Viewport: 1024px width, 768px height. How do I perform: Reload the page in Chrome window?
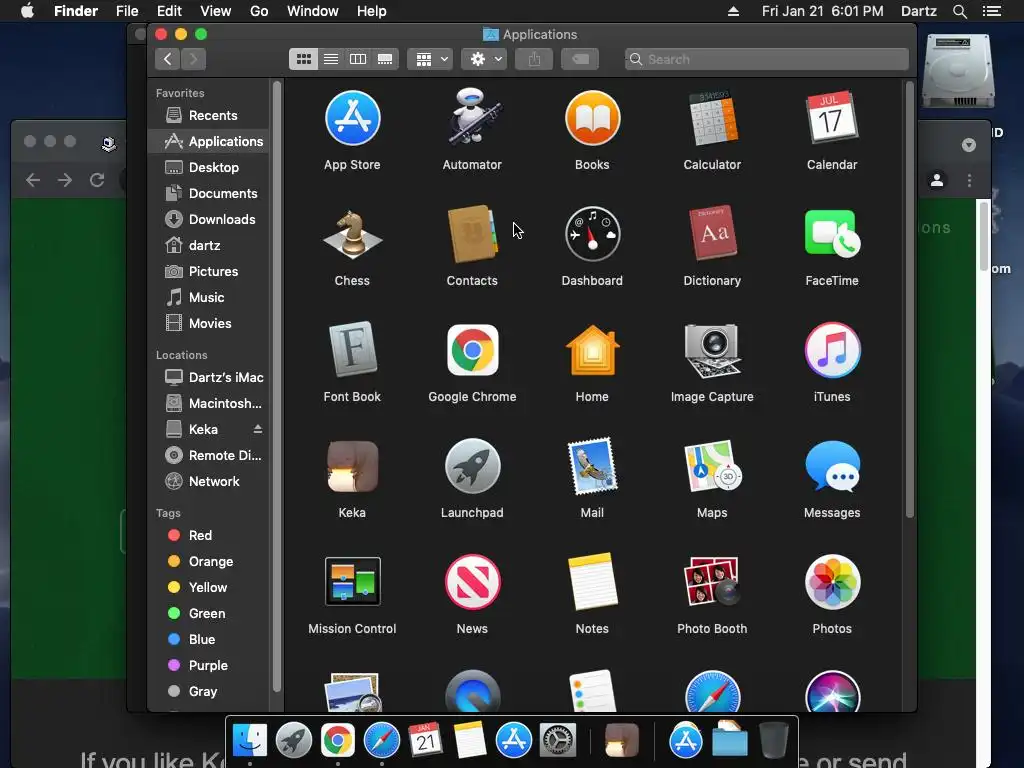click(x=97, y=180)
